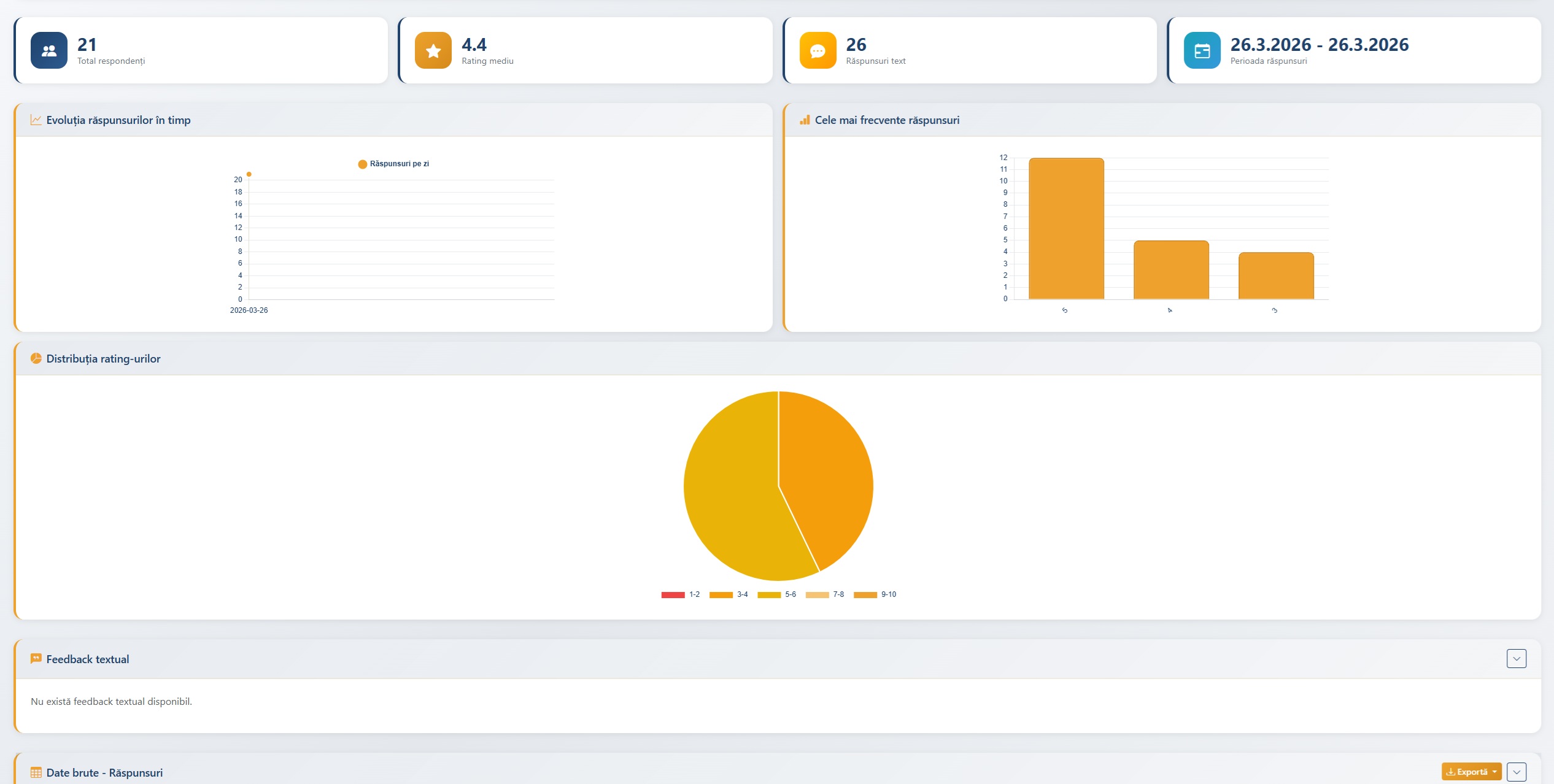
Task: Click the bar chart icon beside Cele mai frecvente
Action: click(805, 120)
